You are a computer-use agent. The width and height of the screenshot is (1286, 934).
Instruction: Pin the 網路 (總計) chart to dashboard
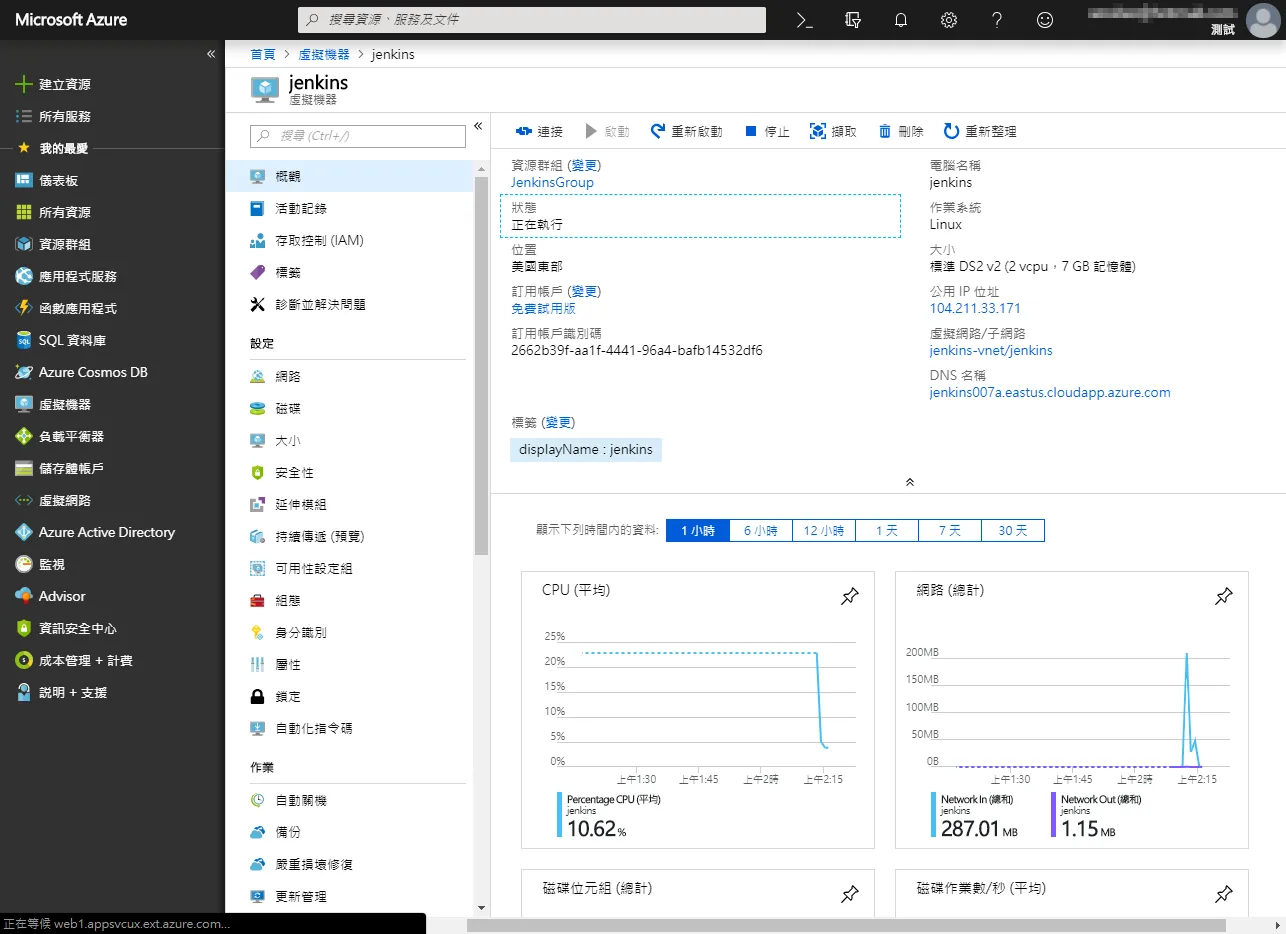pyautogui.click(x=1223, y=597)
